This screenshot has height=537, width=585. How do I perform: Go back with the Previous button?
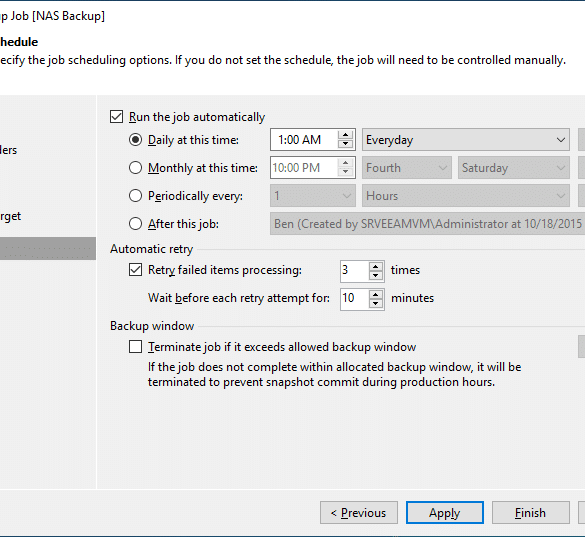tap(359, 513)
